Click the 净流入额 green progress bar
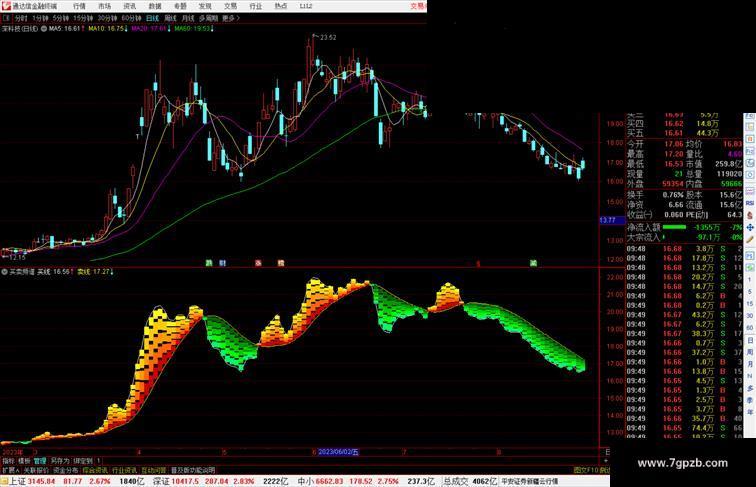The image size is (756, 487). click(674, 227)
